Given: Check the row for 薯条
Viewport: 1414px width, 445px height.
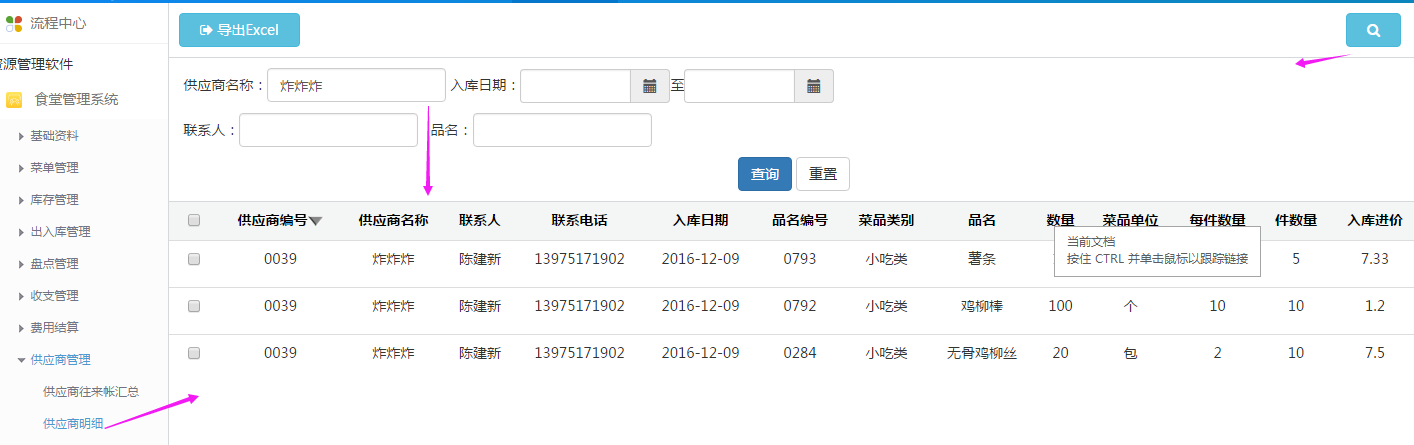Looking at the screenshot, I should coord(194,259).
